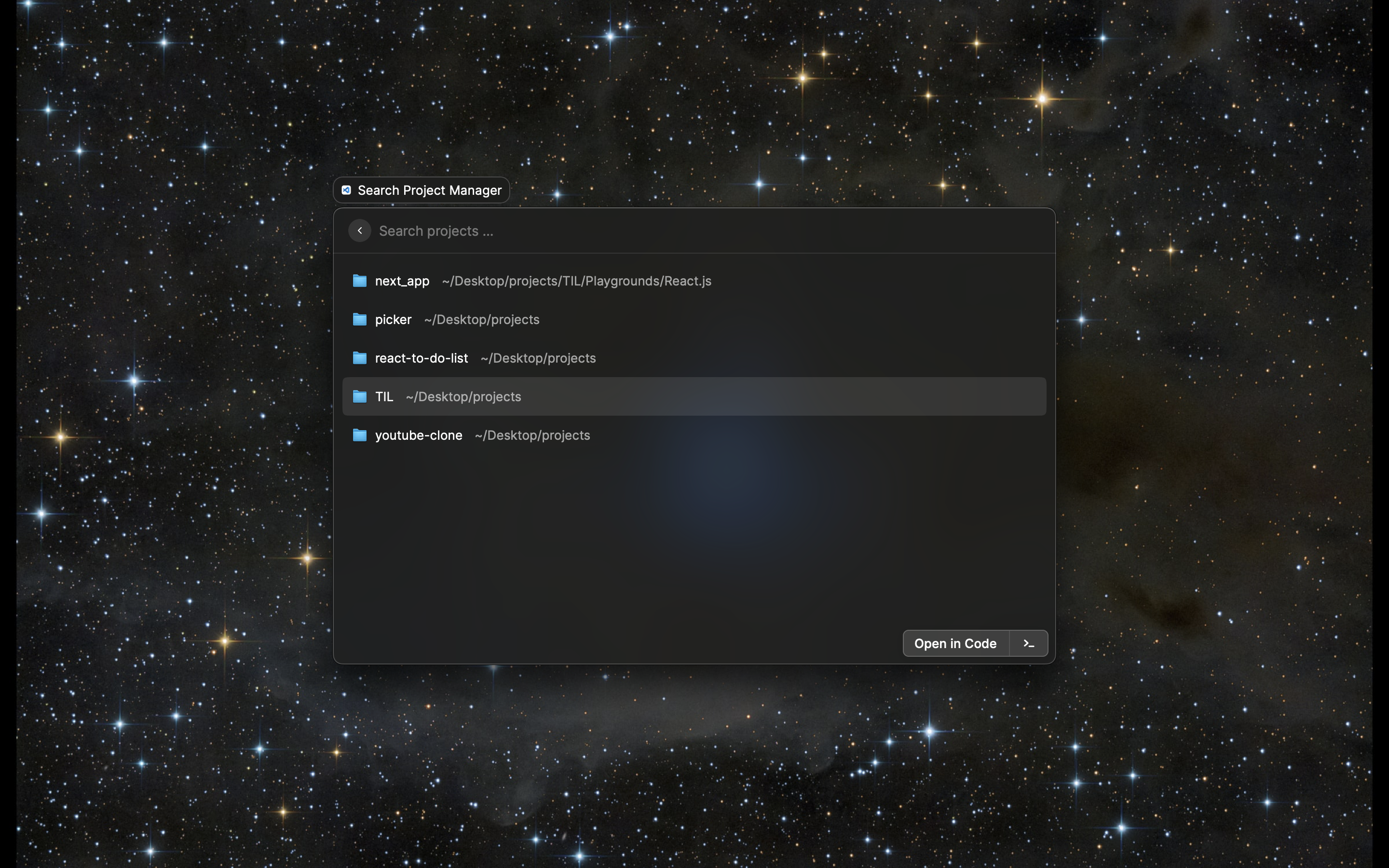The width and height of the screenshot is (1389, 868).
Task: Choose the react-to-do-list project
Action: 422,358
